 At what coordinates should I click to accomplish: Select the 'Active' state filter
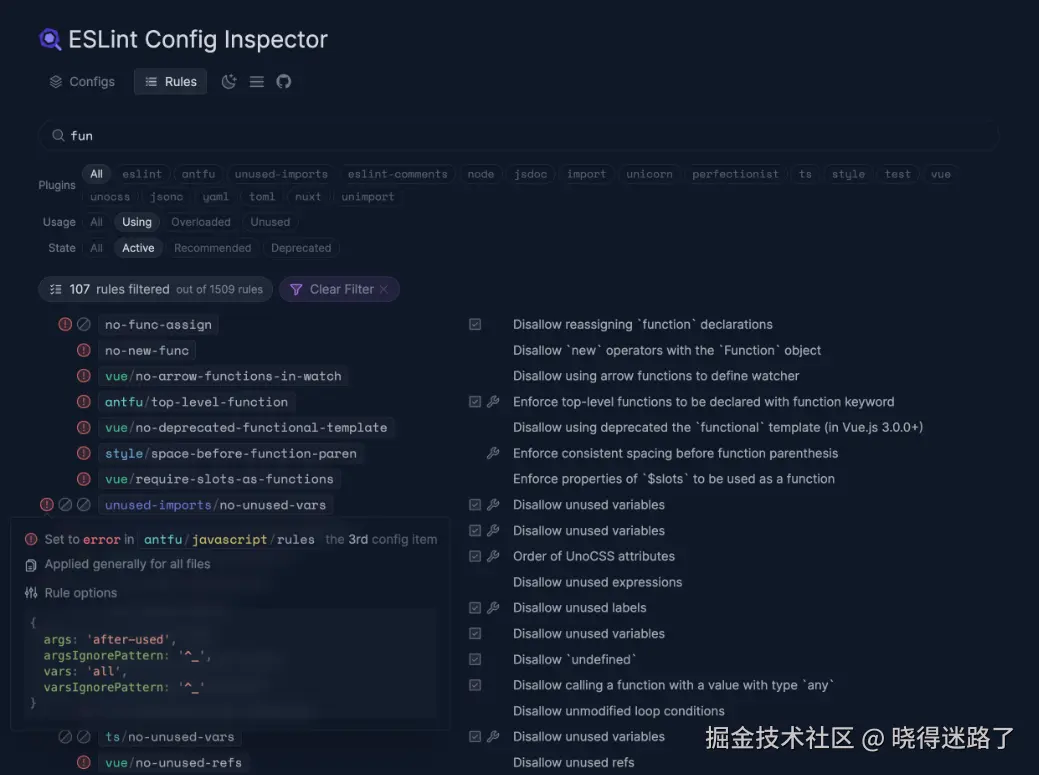tap(138, 248)
